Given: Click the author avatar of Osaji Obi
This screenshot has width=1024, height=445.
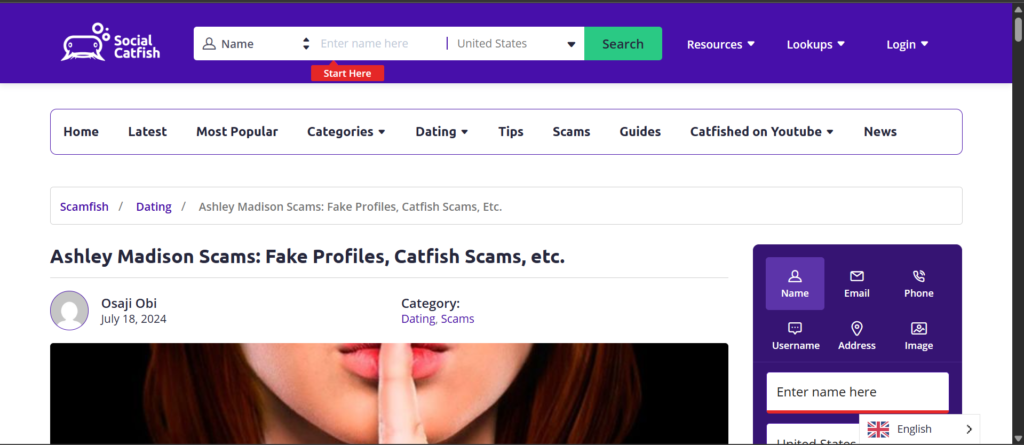Looking at the screenshot, I should (69, 310).
